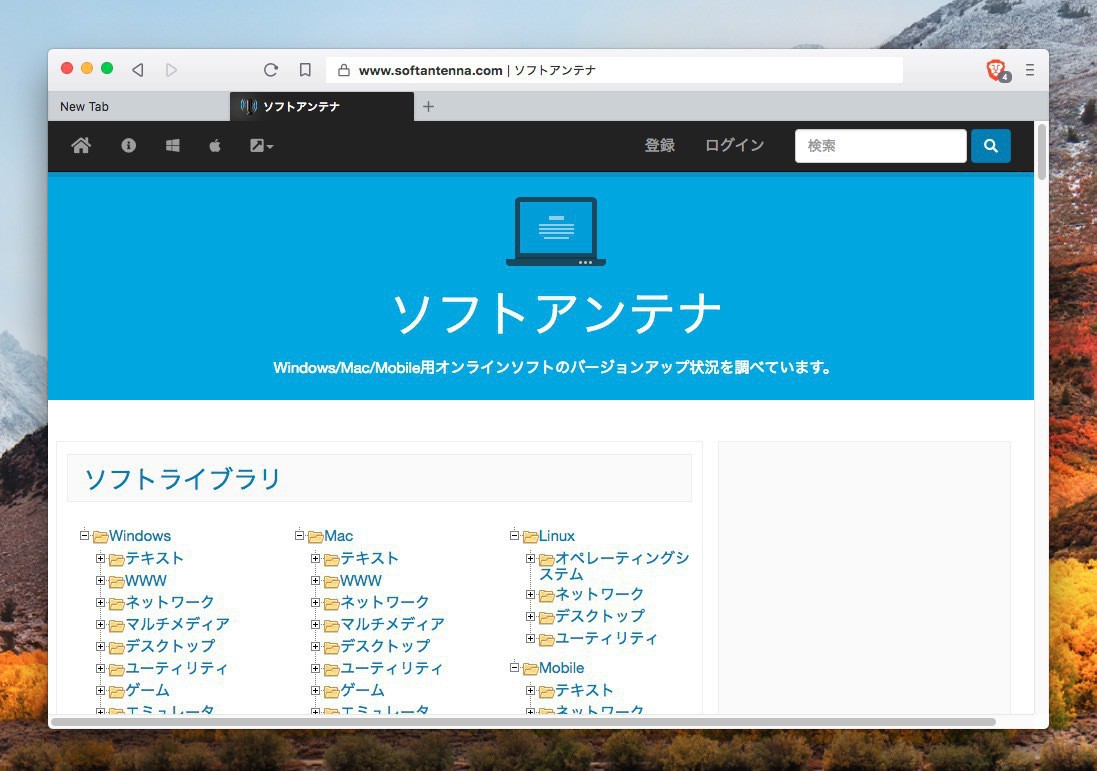Open ユーティリティ under Windows
Viewport: 1097px width, 771px height.
point(176,668)
